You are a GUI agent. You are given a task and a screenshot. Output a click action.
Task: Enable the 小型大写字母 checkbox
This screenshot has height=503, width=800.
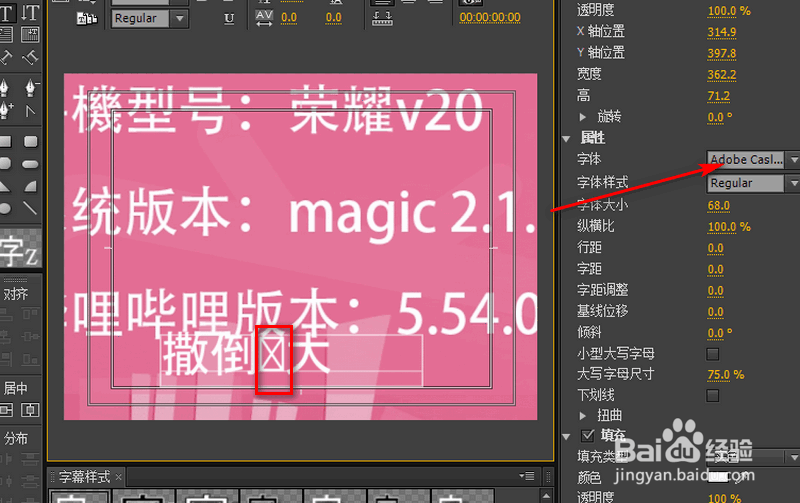pos(713,354)
